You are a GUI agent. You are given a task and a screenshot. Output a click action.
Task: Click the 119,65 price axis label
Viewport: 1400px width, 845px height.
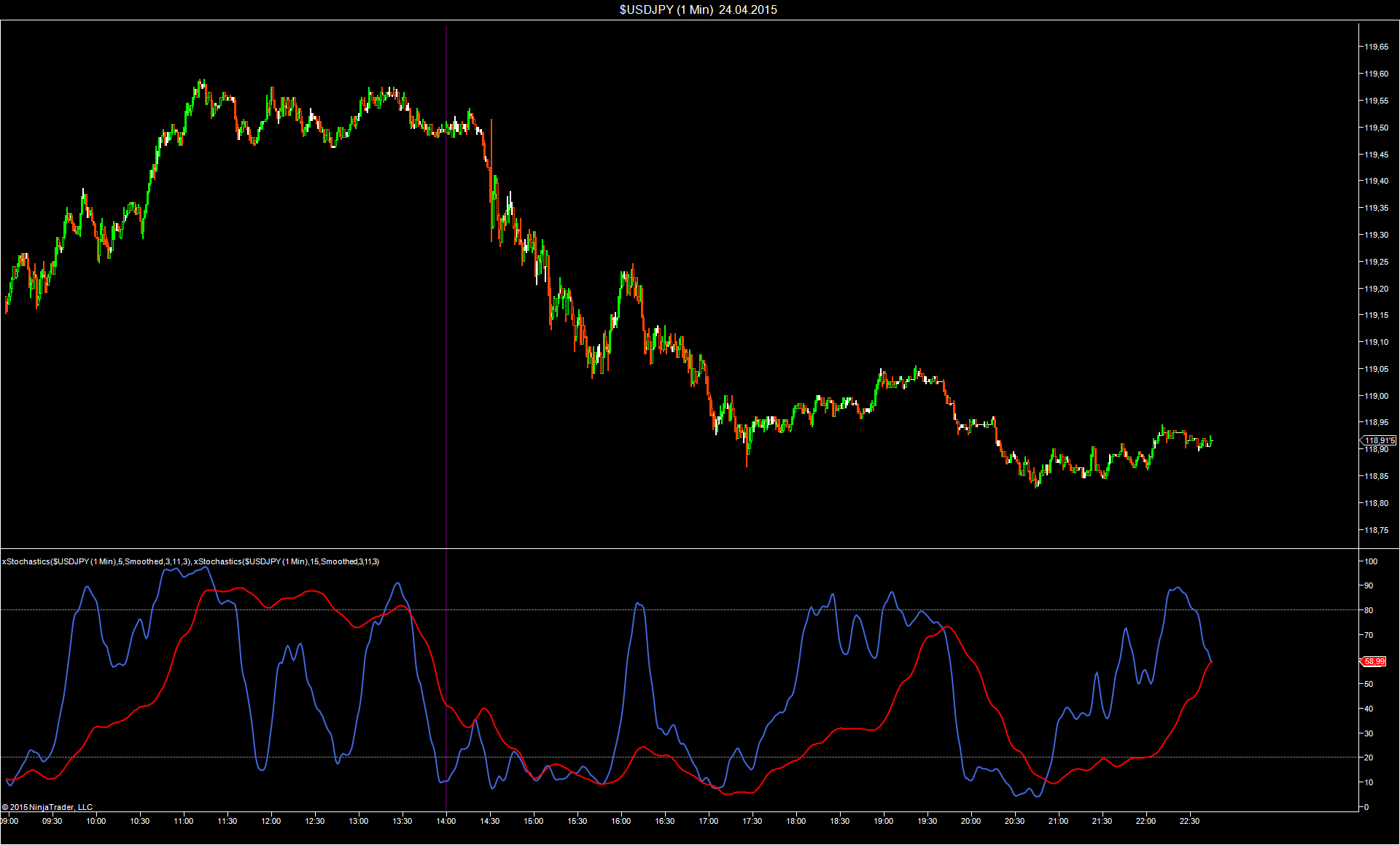click(1377, 47)
